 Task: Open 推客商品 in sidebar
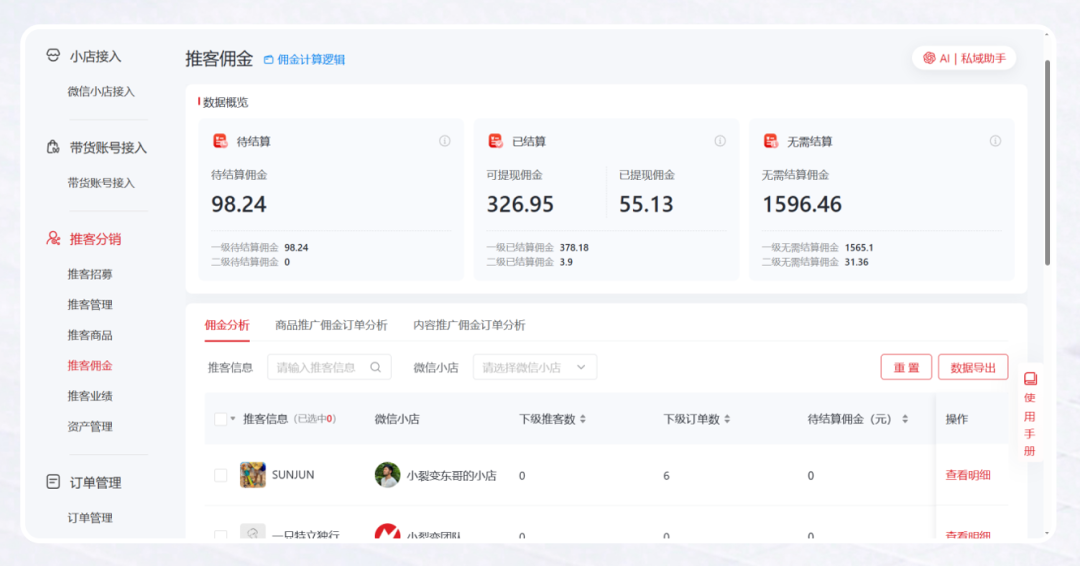click(90, 335)
